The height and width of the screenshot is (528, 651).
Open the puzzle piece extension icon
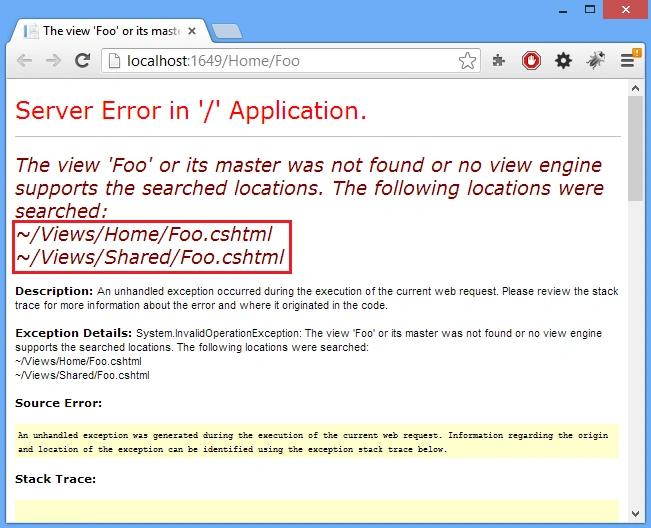pyautogui.click(x=499, y=61)
